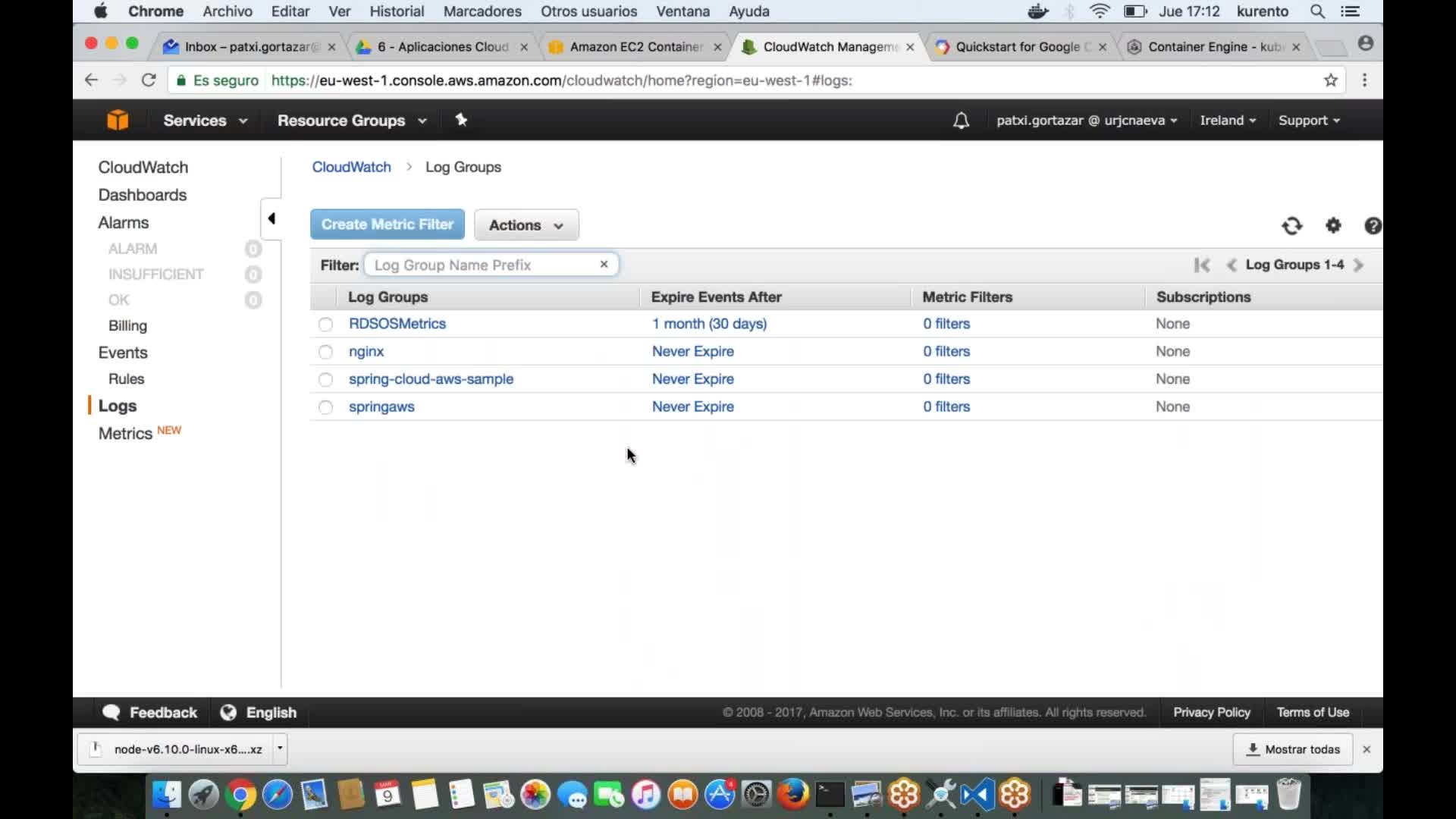Select the springaws log group radio button
Screen dimensions: 1456x819
[x=325, y=407]
